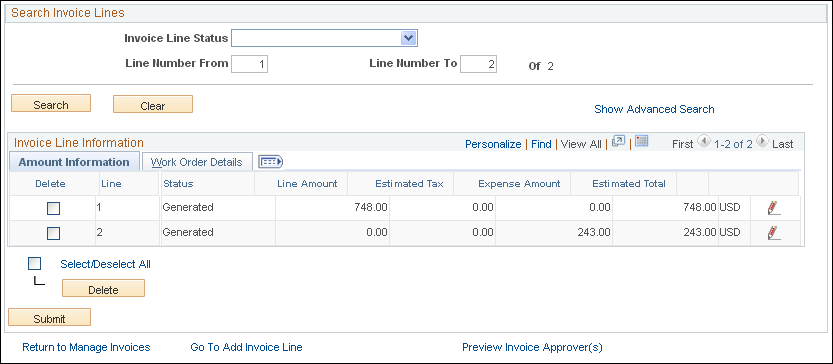Open Show Advanced Search link
Image resolution: width=833 pixels, height=364 pixels.
[x=654, y=109]
